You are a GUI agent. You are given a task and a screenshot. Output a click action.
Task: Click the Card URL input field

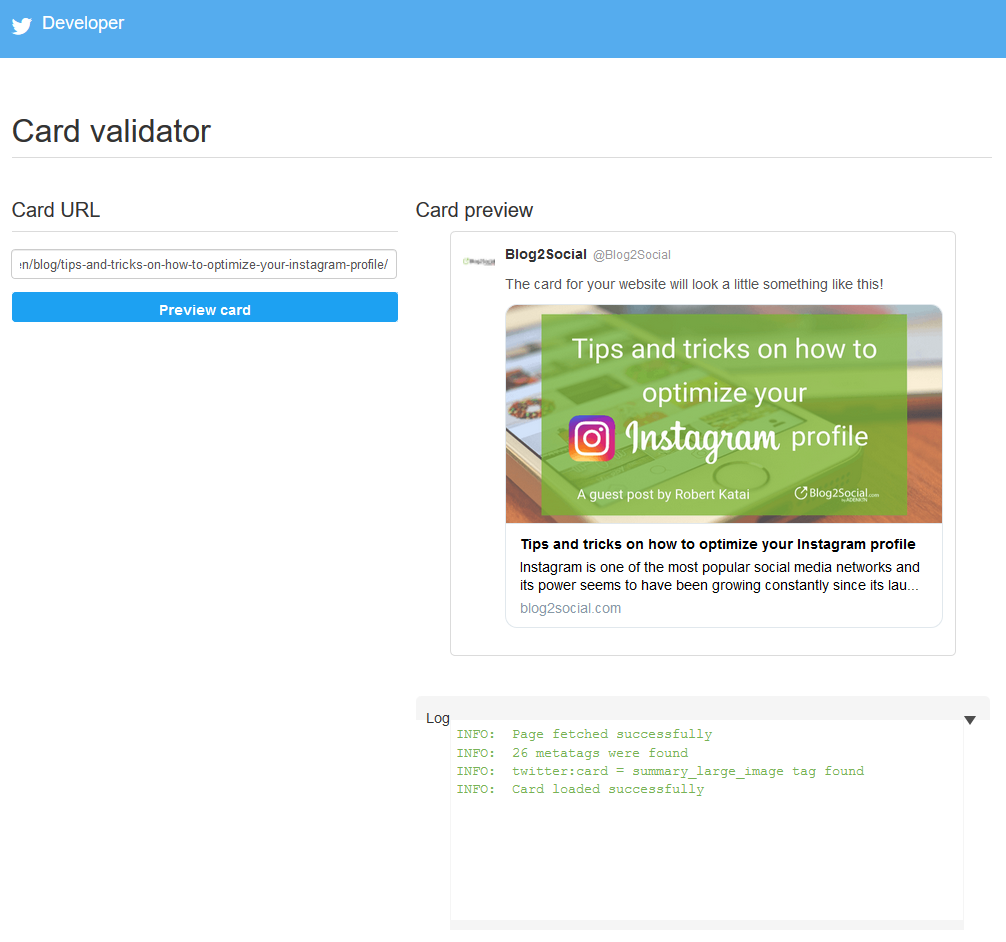coord(204,264)
